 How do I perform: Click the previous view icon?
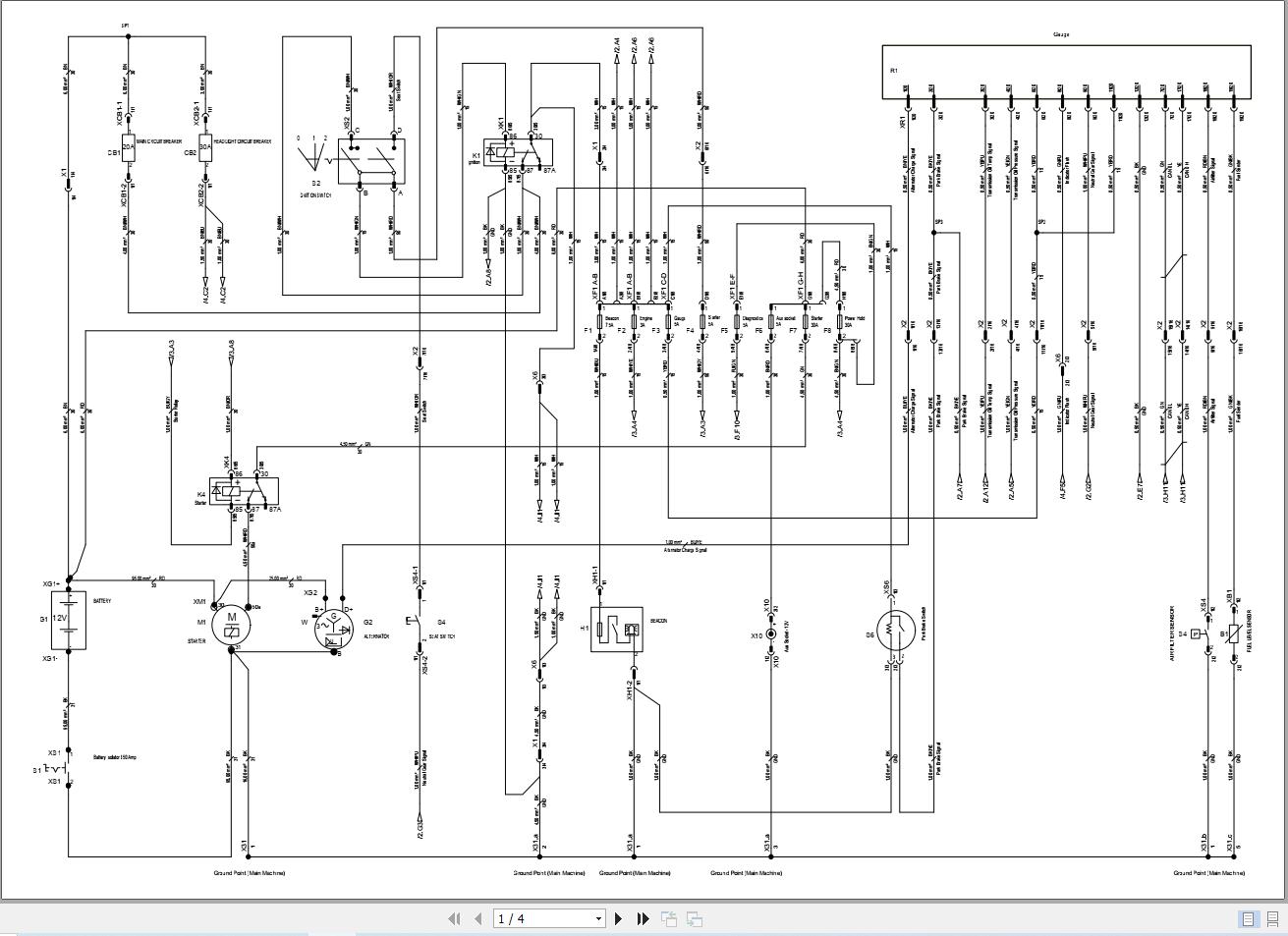point(670,918)
